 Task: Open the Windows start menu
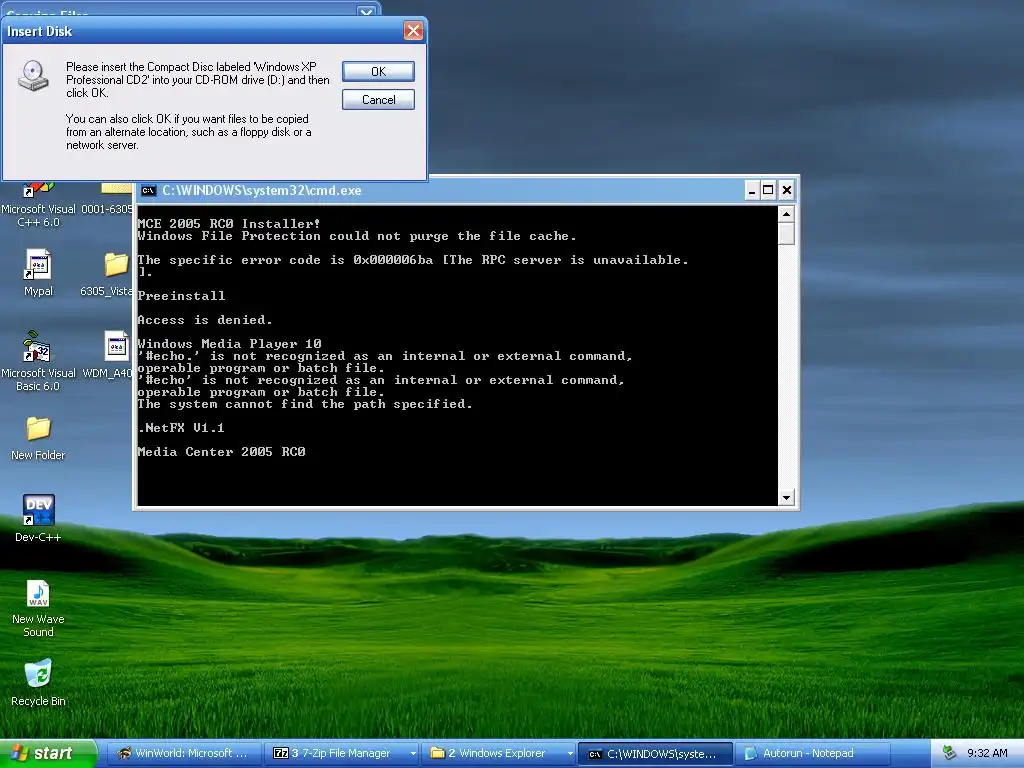click(48, 753)
